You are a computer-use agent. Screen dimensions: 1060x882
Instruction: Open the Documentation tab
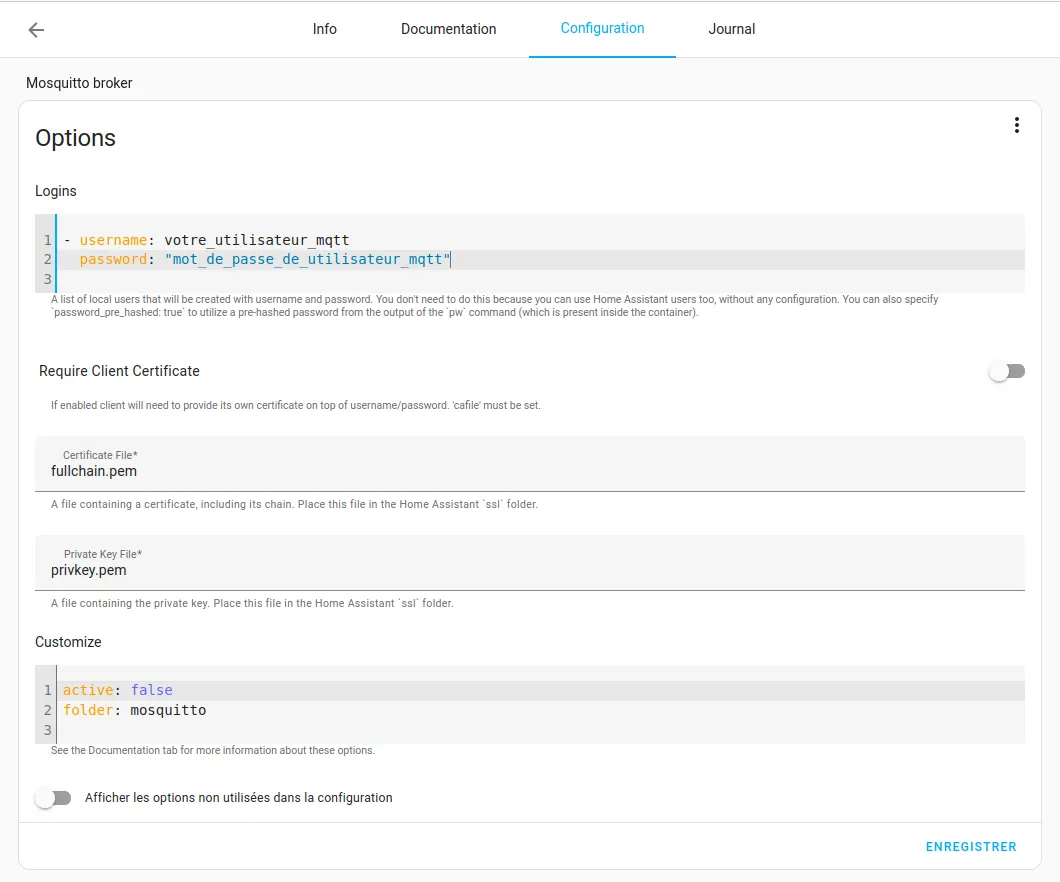pos(448,29)
